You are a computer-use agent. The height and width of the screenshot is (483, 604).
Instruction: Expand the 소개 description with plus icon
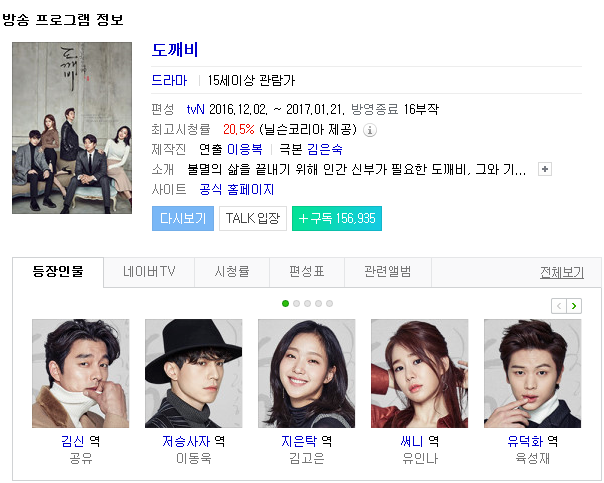pos(545,169)
